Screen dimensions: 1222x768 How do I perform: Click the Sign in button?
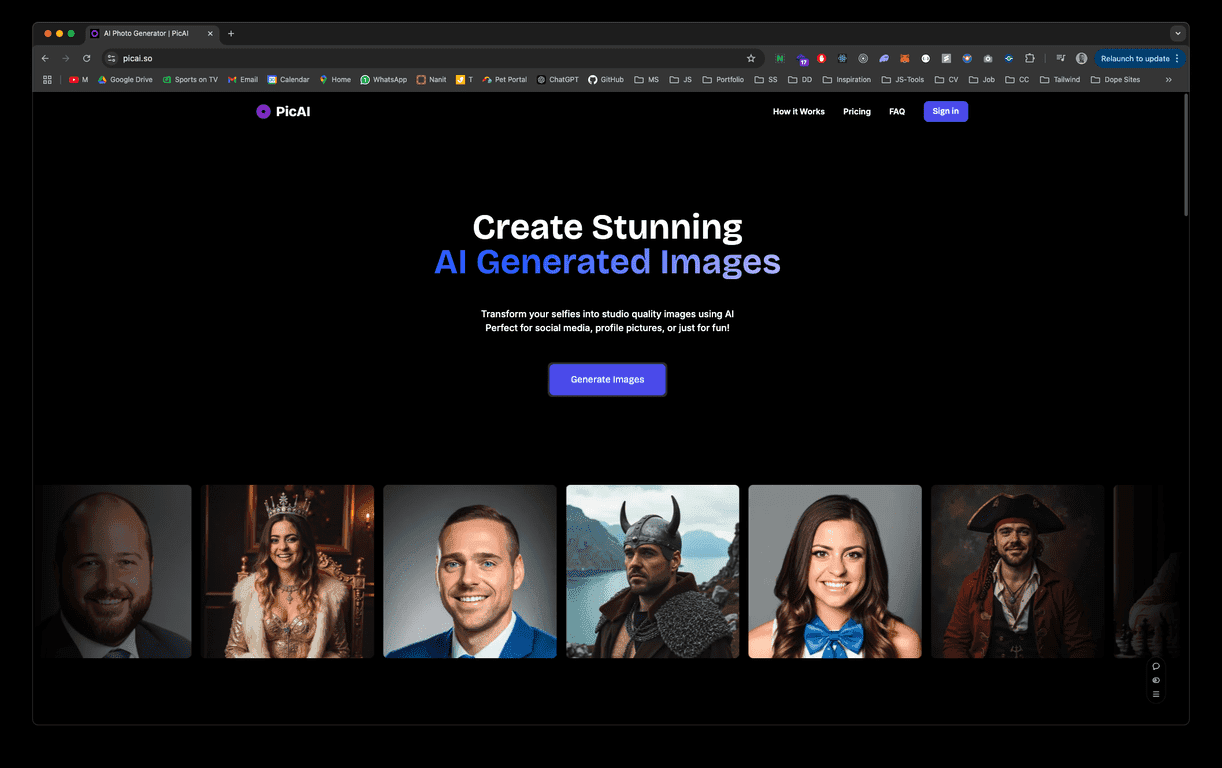click(x=944, y=111)
